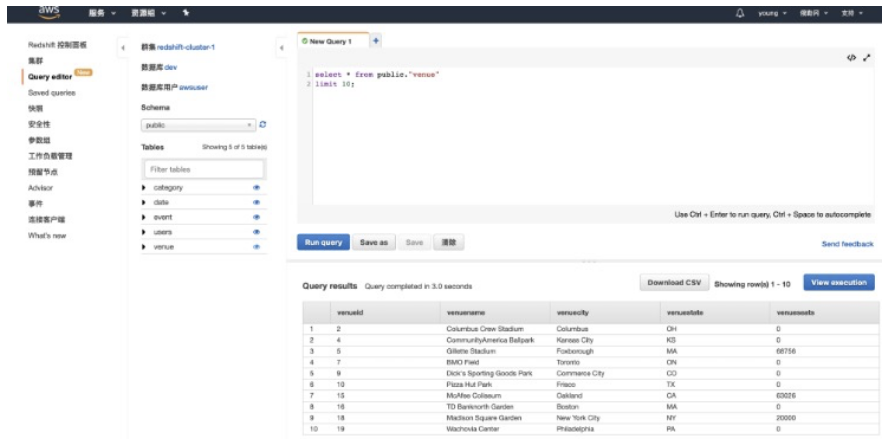Screen dimensions: 887x441
Task: Open 连接客户端 connect client page
Action: click(47, 219)
